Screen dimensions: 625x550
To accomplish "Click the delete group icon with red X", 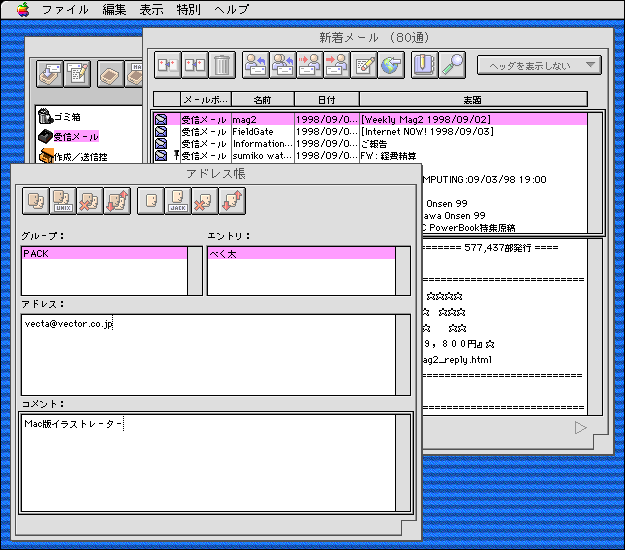I will click(x=90, y=201).
